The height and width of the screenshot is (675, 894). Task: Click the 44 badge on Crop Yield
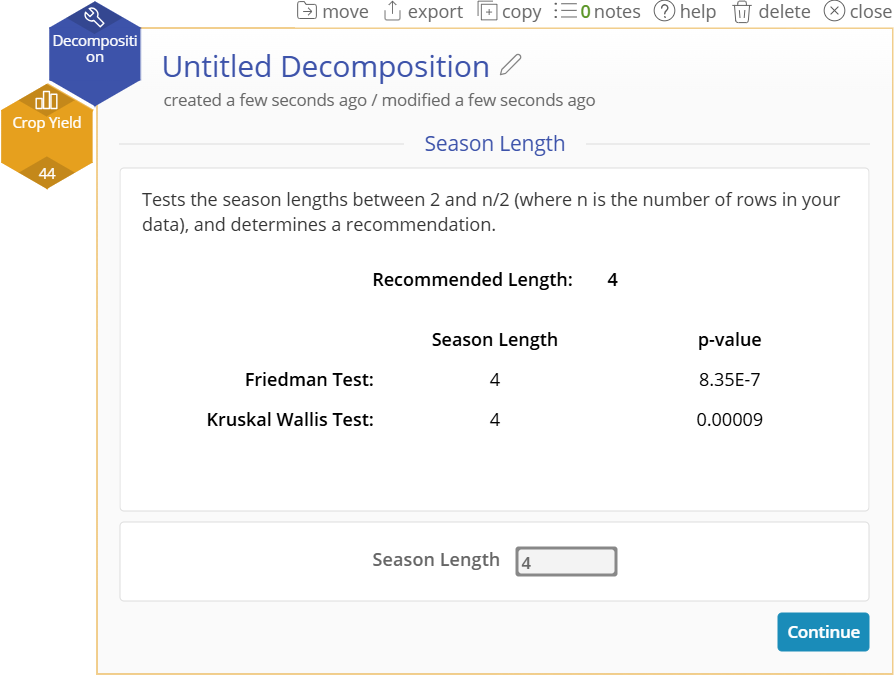point(47,173)
